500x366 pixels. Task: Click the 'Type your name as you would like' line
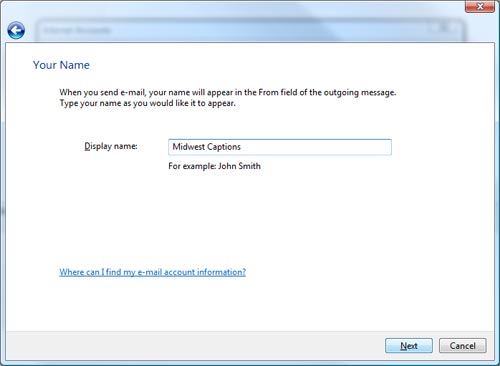coord(147,103)
